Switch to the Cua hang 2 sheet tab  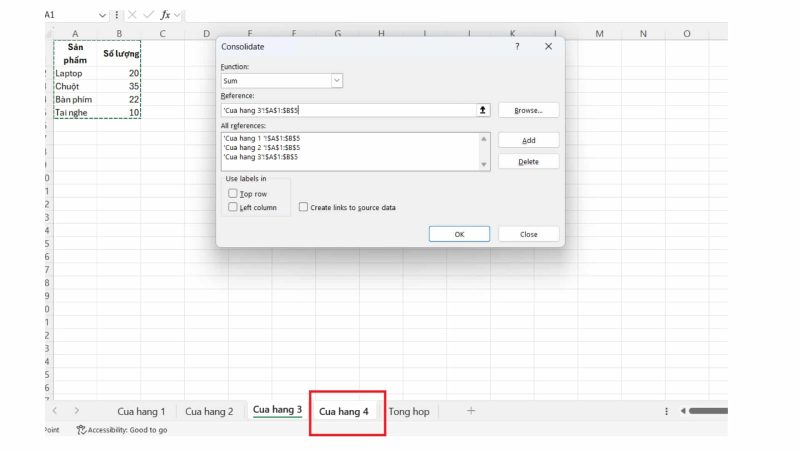[209, 412]
